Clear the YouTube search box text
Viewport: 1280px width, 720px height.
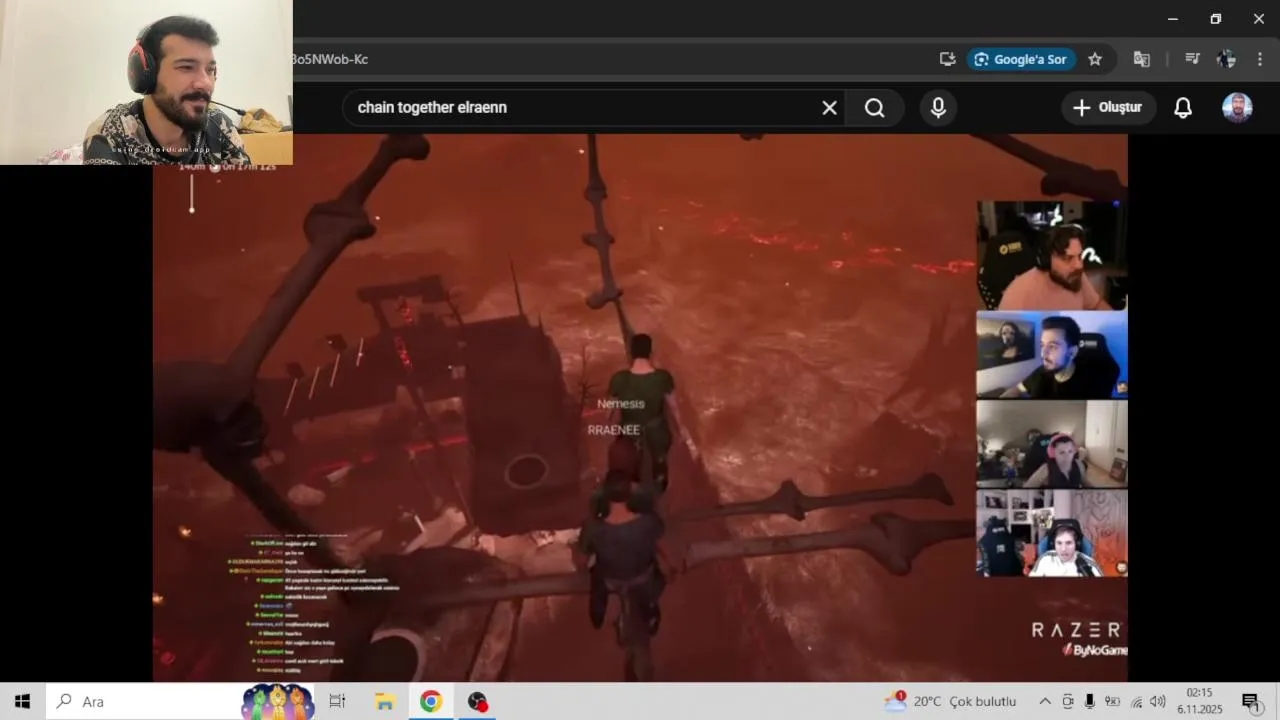(x=829, y=108)
